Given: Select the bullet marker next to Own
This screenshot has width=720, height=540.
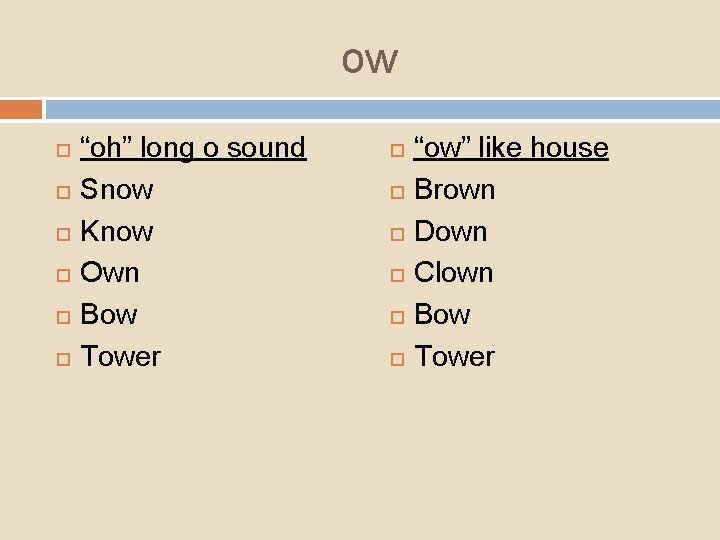Looking at the screenshot, I should click(x=63, y=275).
